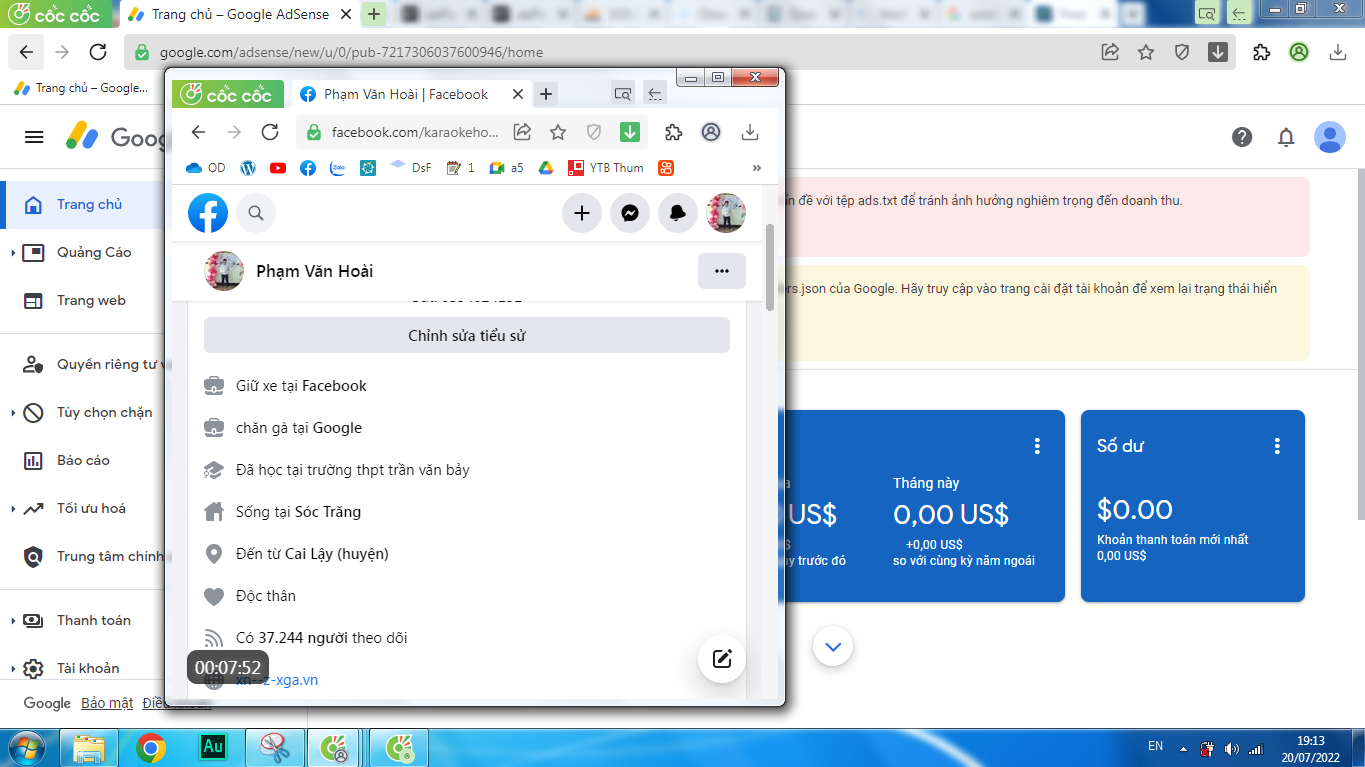Open the Messenger chat icon

630,213
